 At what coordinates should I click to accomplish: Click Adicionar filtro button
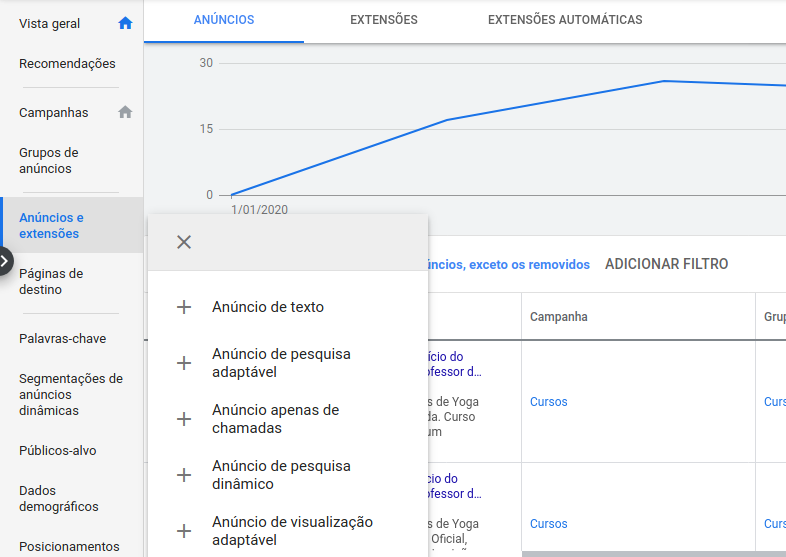pyautogui.click(x=666, y=264)
